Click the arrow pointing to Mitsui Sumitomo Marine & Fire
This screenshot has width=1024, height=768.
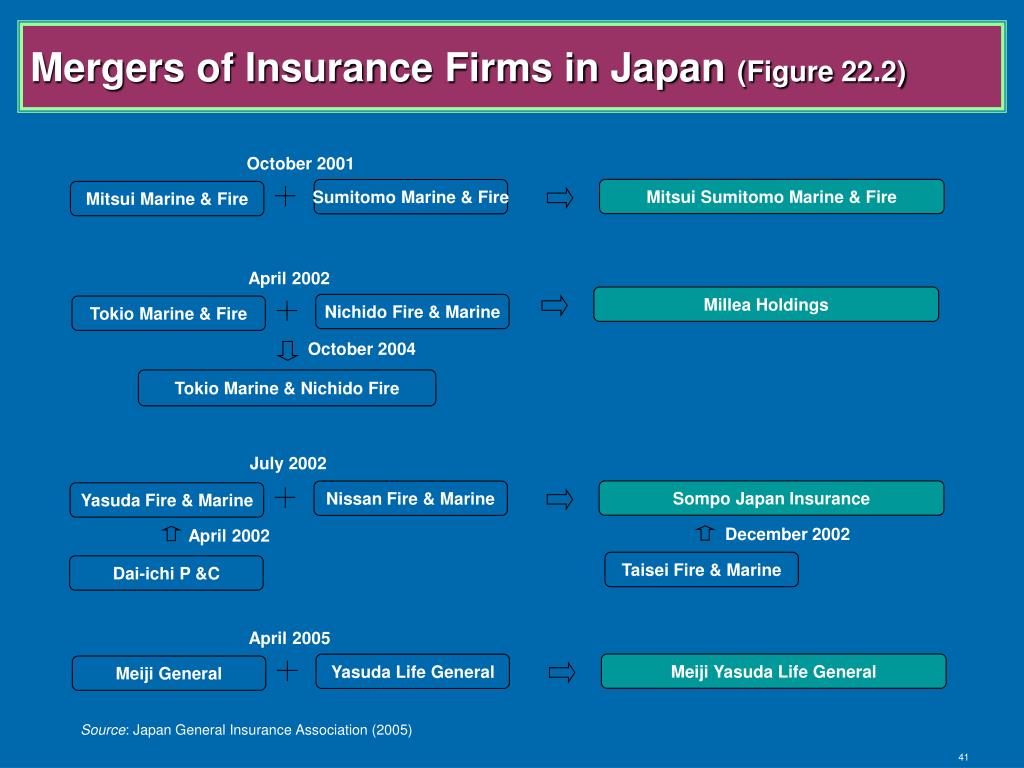[560, 198]
